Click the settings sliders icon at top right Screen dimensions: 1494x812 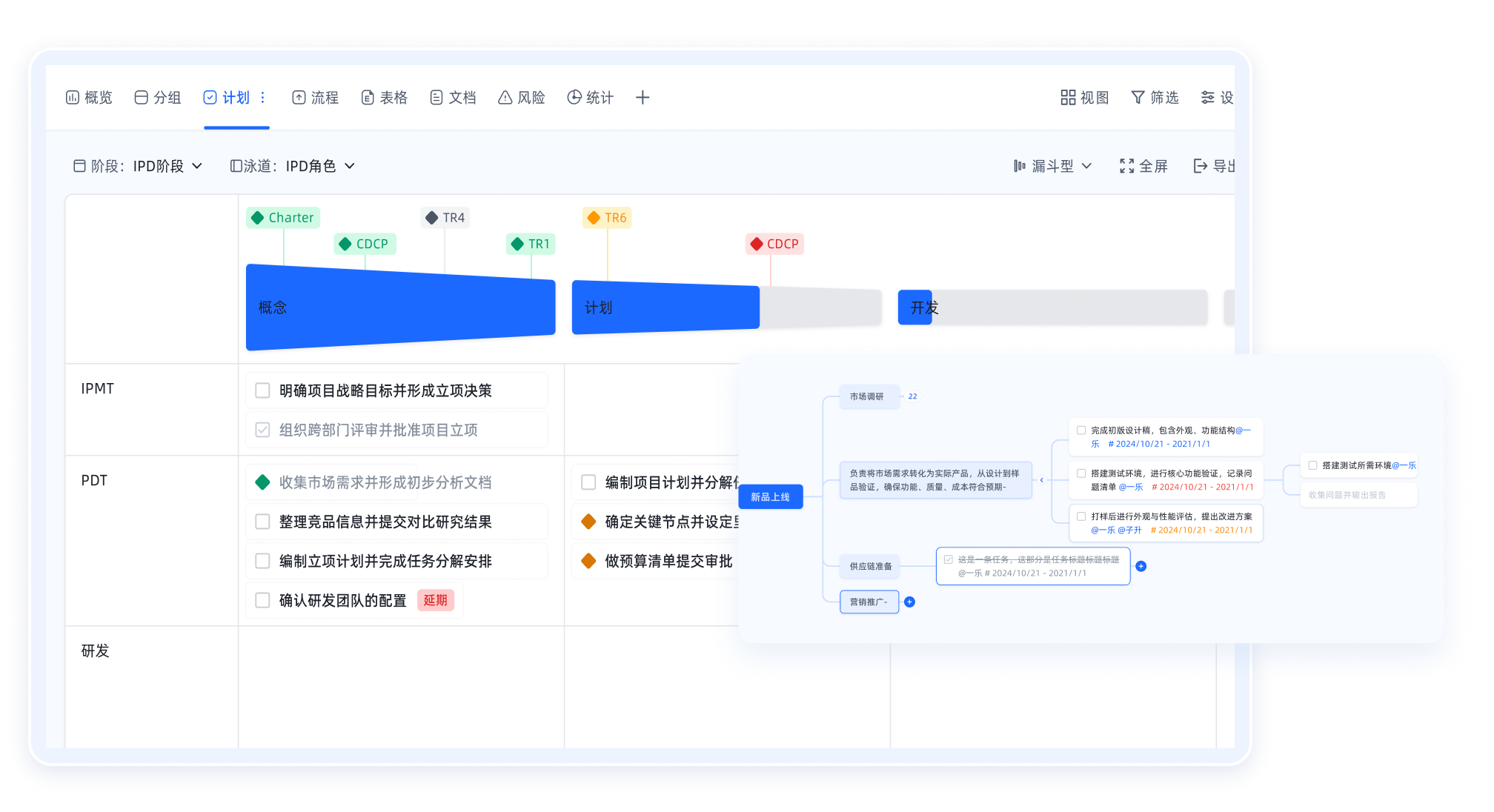click(1208, 98)
